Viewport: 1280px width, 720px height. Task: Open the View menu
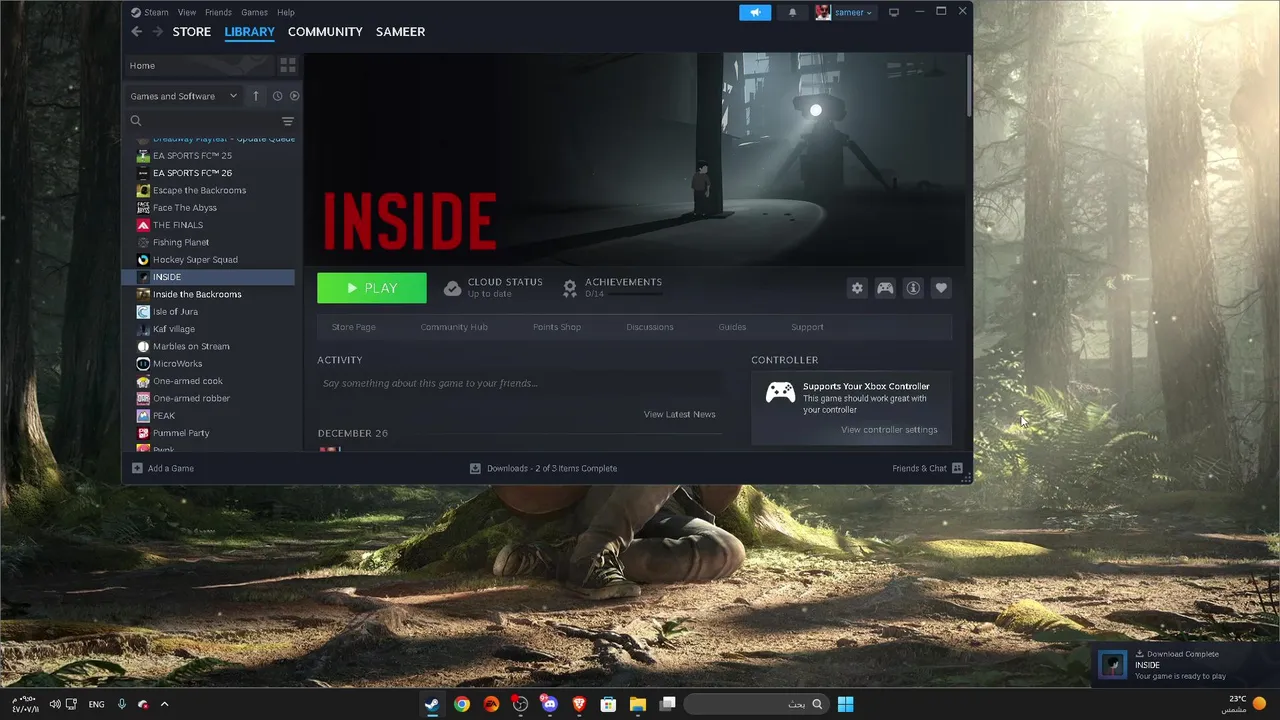[187, 12]
